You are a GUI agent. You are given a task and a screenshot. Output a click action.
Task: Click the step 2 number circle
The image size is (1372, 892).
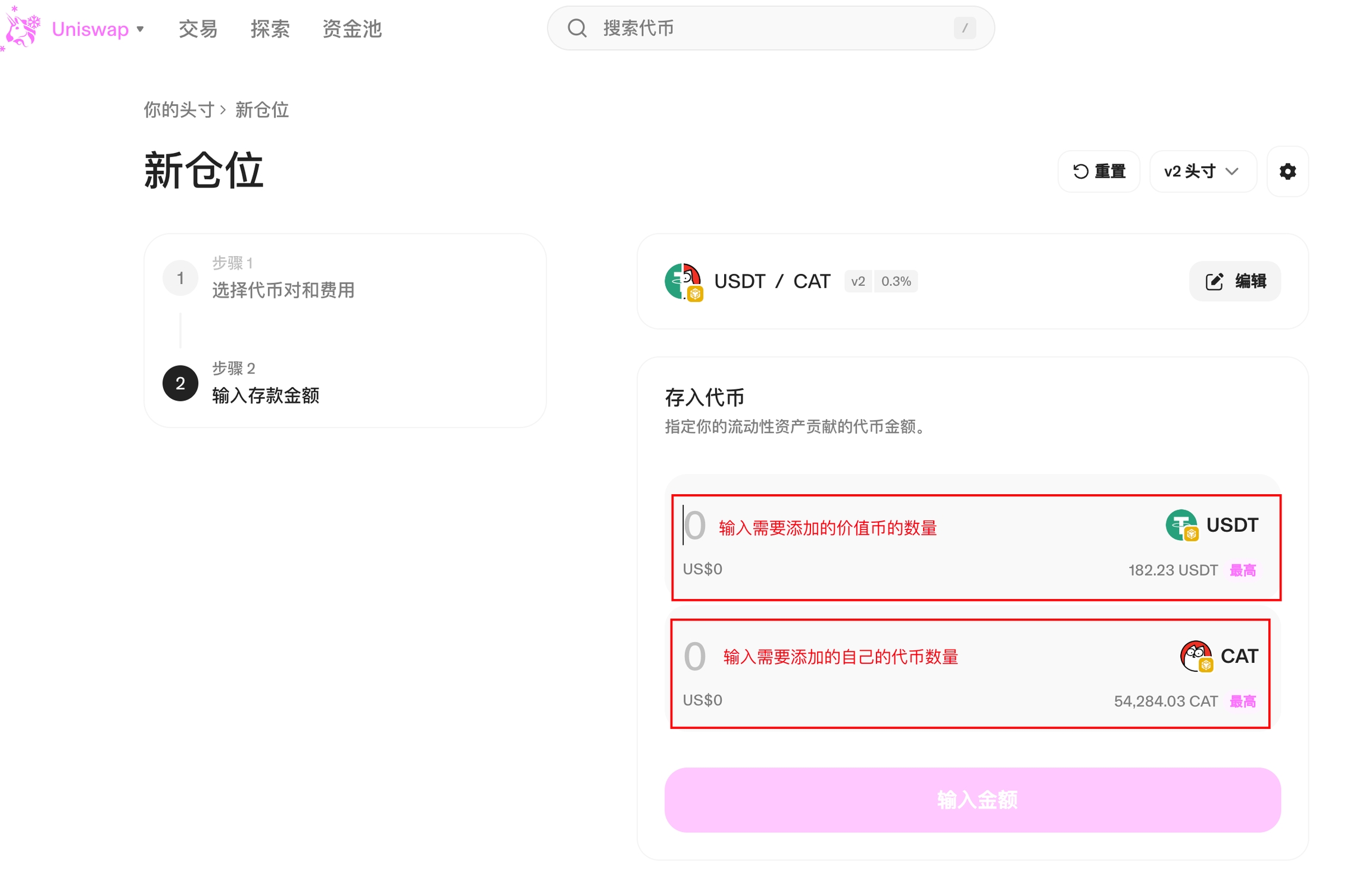(x=180, y=383)
